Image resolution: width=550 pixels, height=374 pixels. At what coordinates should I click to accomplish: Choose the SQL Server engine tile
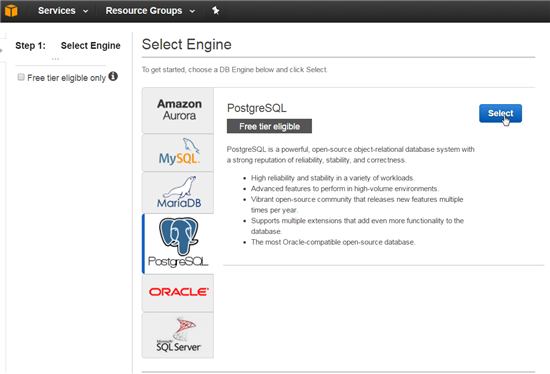point(178,335)
